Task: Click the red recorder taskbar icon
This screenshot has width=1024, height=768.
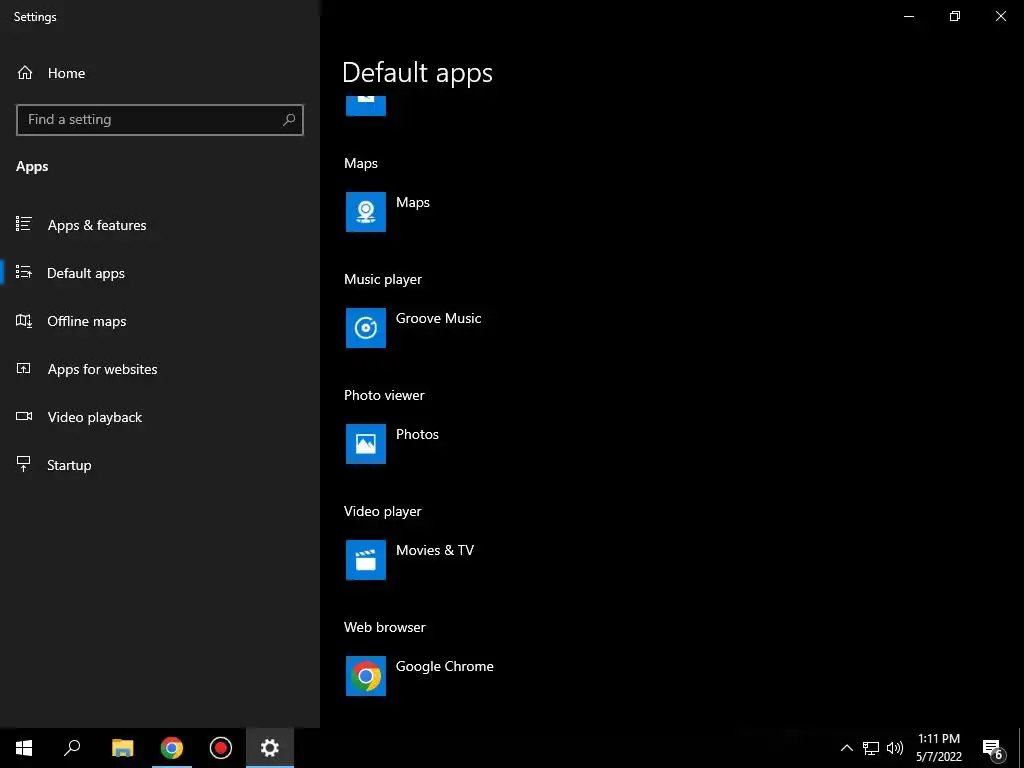Action: click(221, 748)
